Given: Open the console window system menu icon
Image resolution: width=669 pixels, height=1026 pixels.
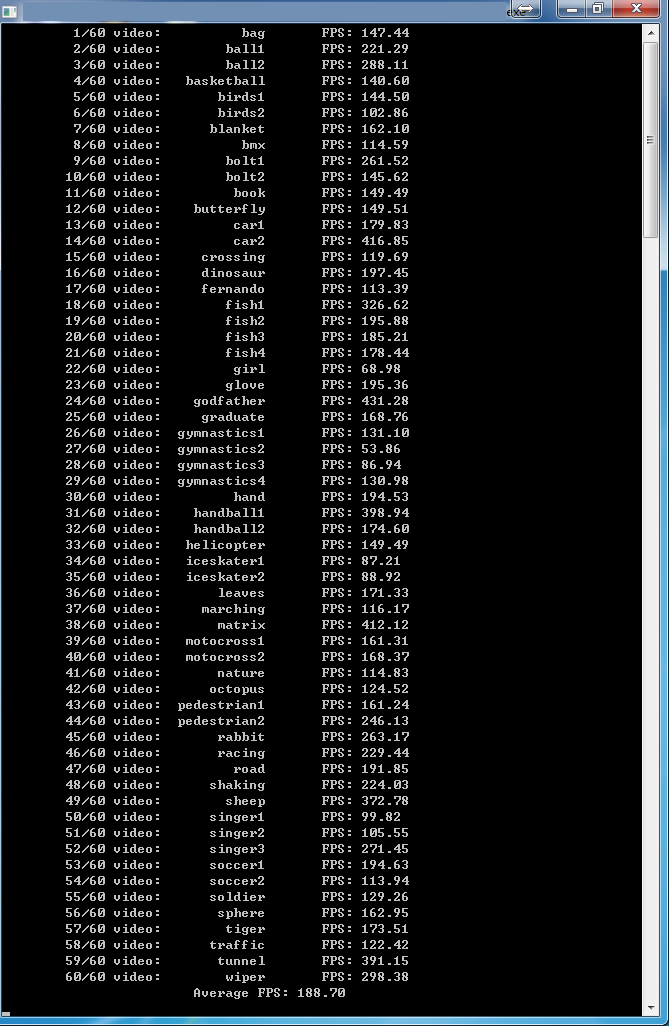Looking at the screenshot, I should [x=10, y=11].
